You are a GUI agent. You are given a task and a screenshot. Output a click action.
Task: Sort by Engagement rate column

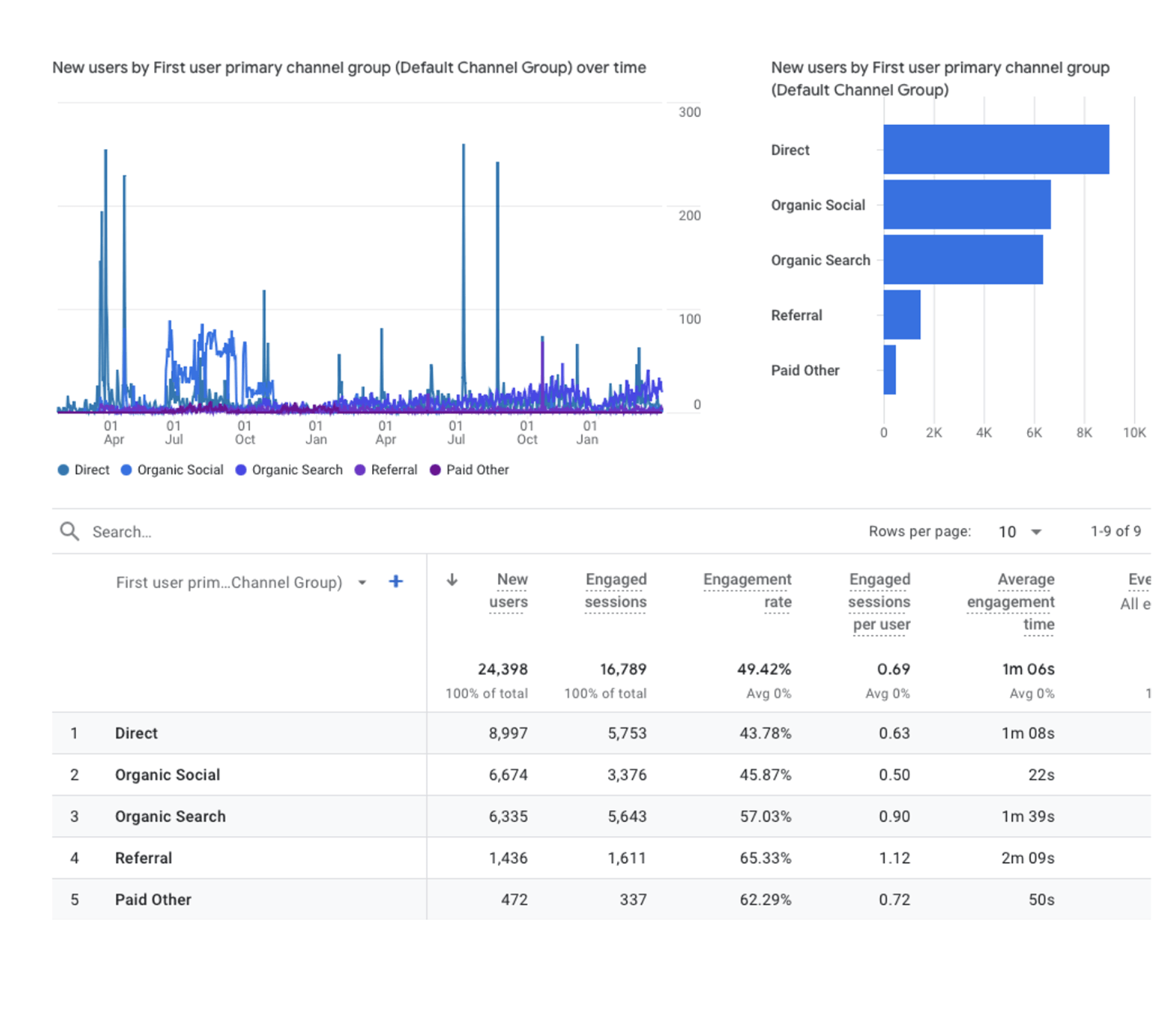coord(747,590)
